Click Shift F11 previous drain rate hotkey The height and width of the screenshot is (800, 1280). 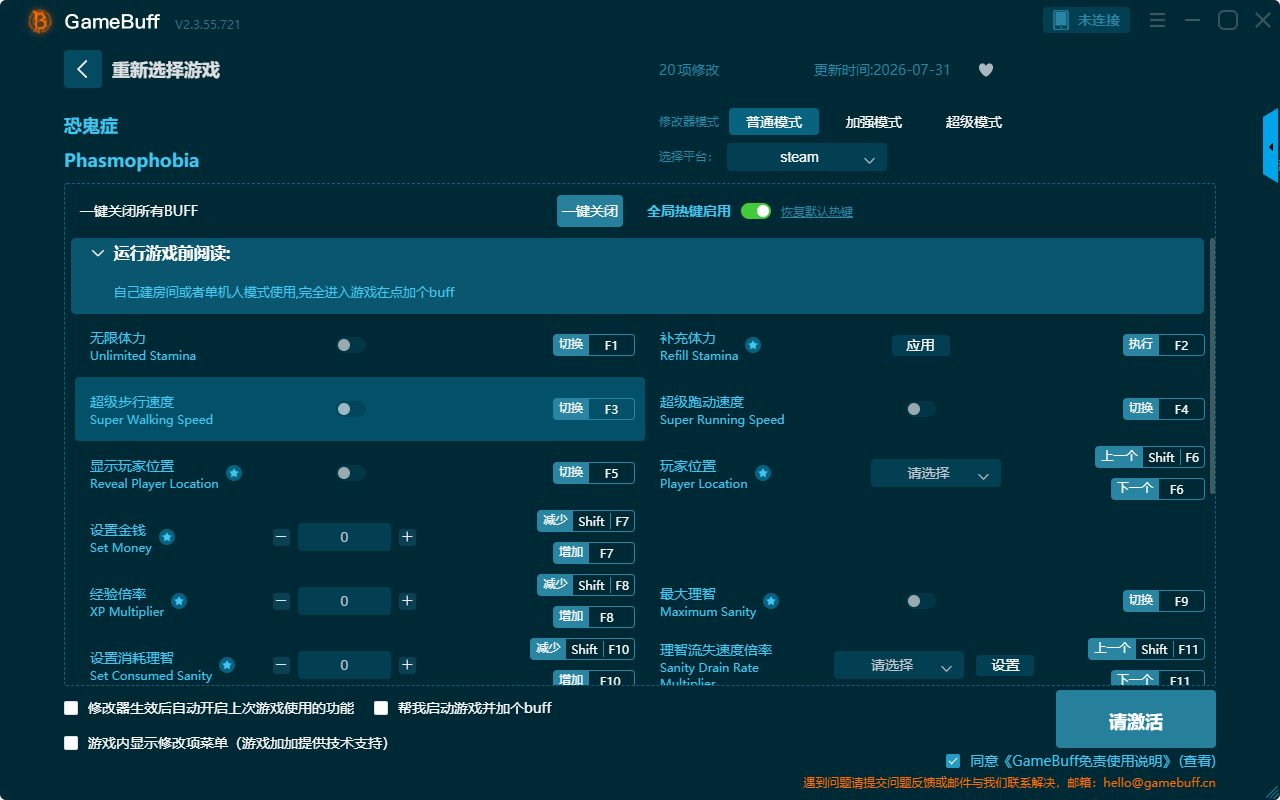coord(1146,649)
